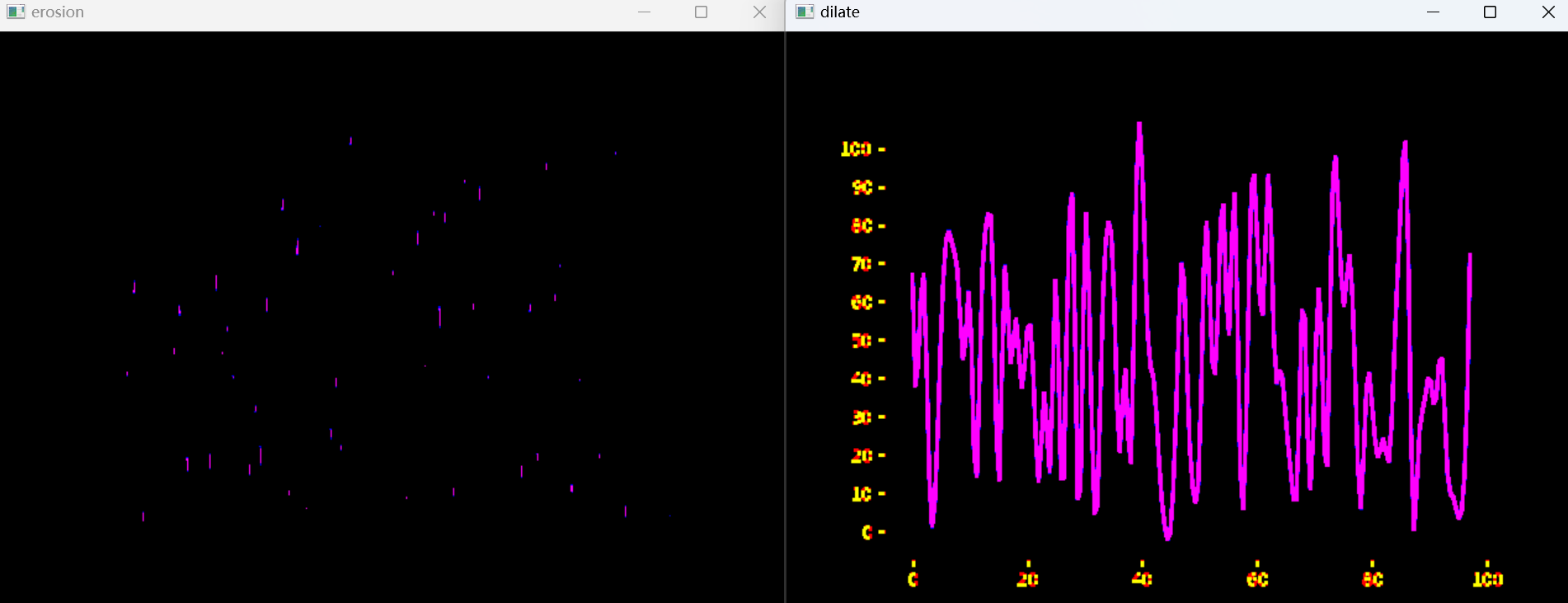Close the dilate window
1568x603 pixels.
(1547, 12)
